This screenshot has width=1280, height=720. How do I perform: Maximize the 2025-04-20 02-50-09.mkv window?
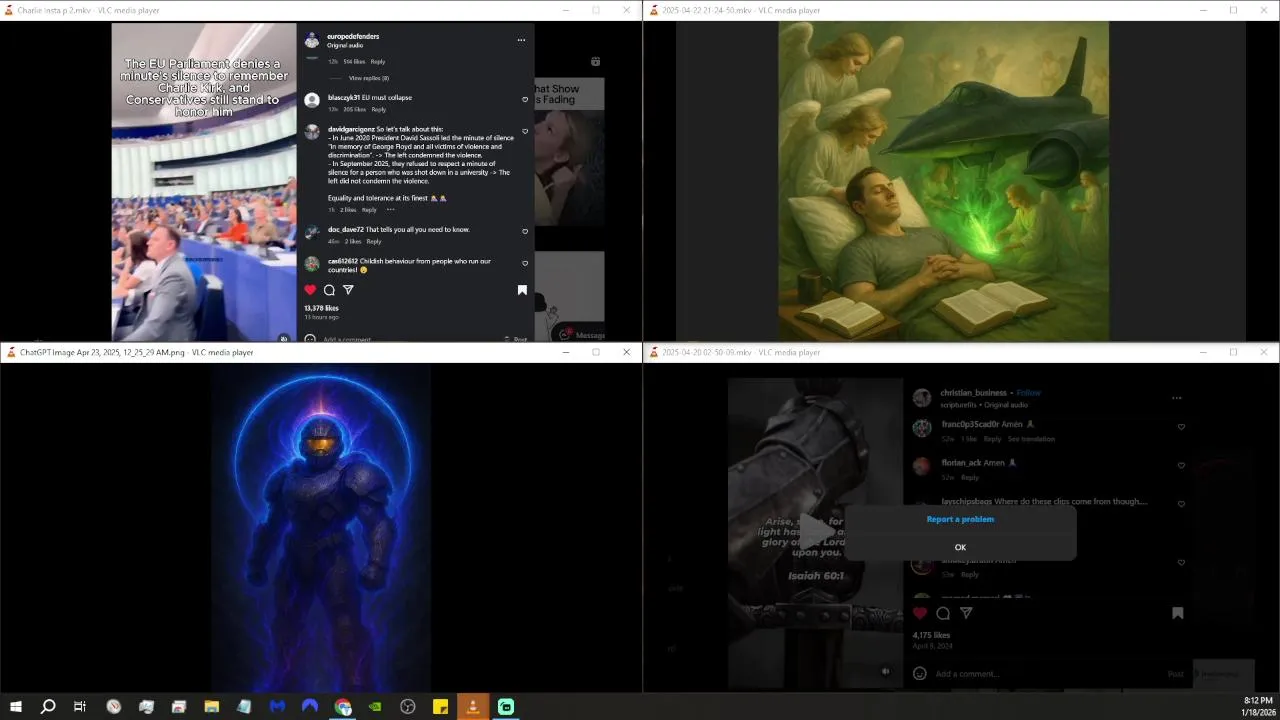coord(1233,352)
